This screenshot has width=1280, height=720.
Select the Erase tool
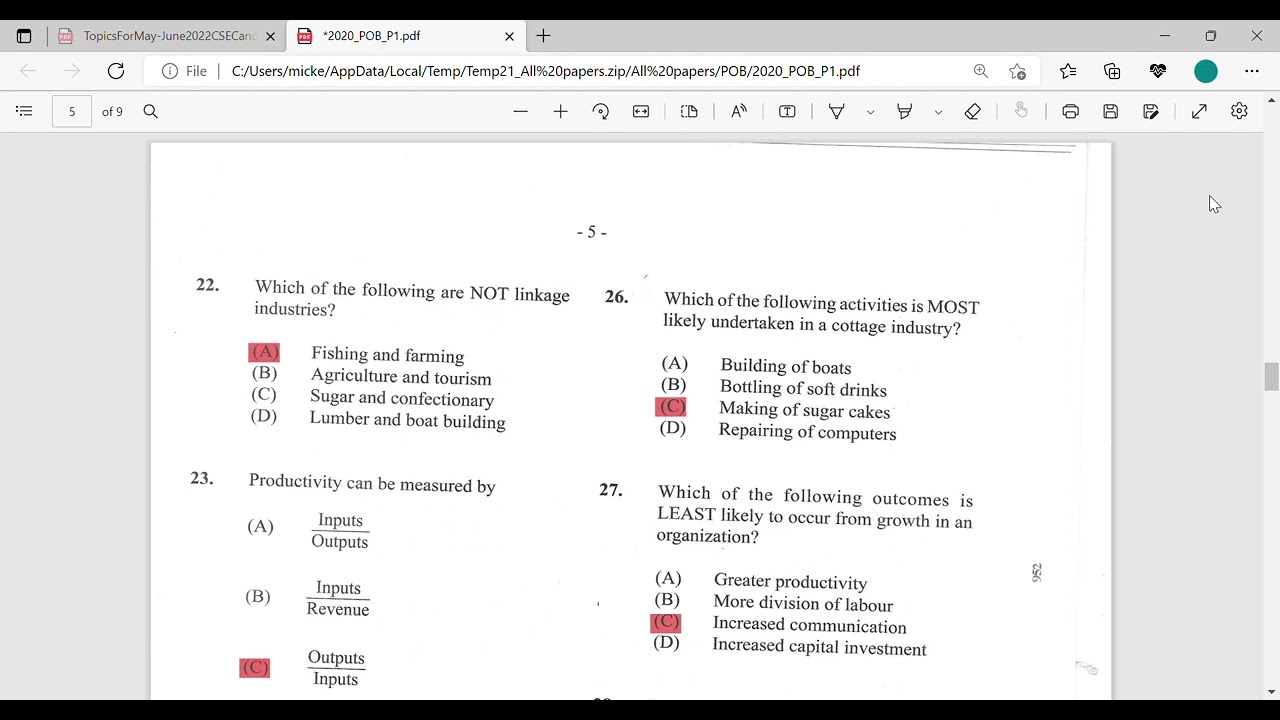[x=973, y=111]
